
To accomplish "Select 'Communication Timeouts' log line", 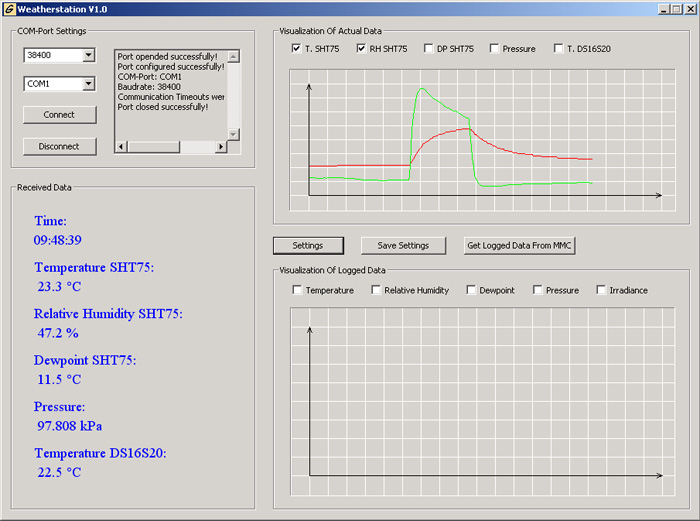I will click(171, 97).
